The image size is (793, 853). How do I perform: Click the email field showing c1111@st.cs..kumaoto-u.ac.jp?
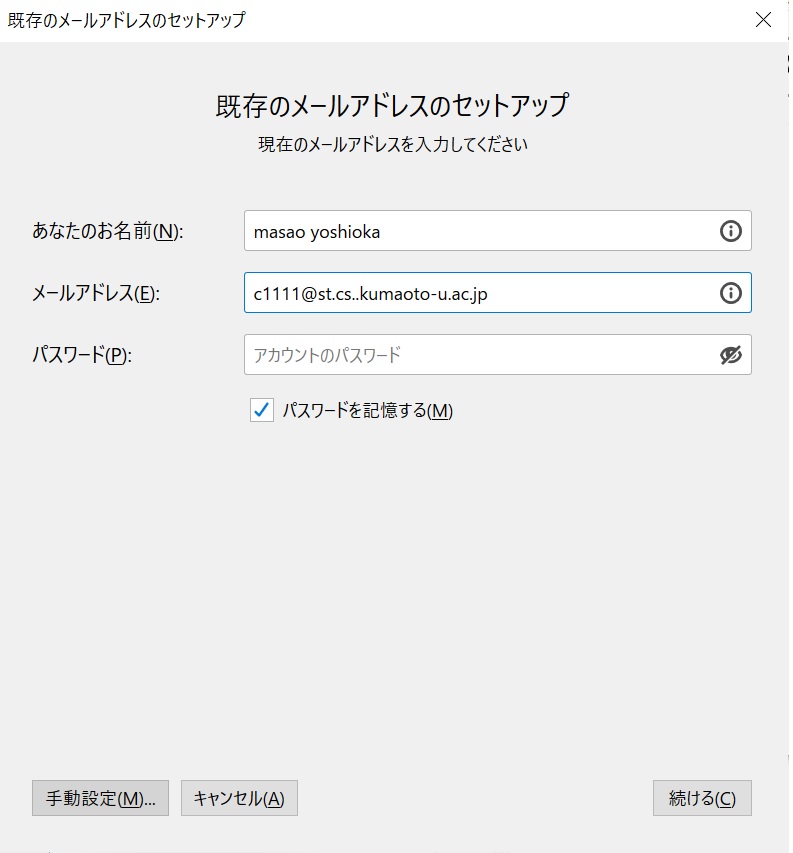(498, 293)
